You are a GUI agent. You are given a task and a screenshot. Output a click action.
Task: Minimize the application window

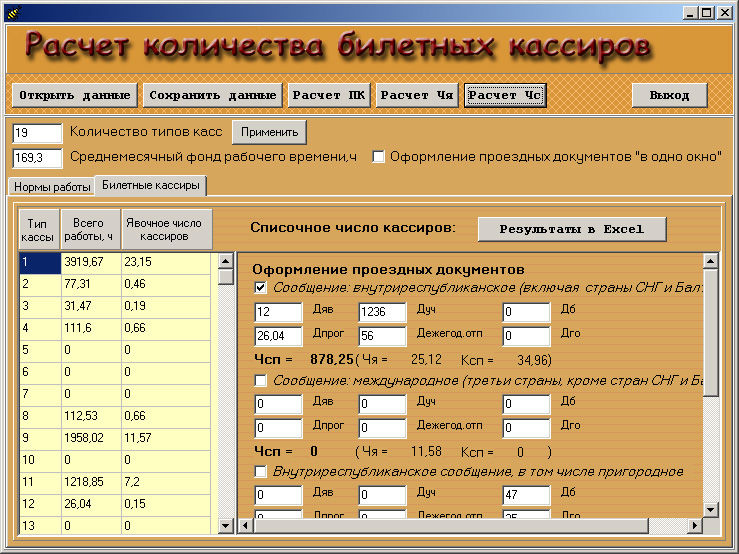click(x=690, y=13)
